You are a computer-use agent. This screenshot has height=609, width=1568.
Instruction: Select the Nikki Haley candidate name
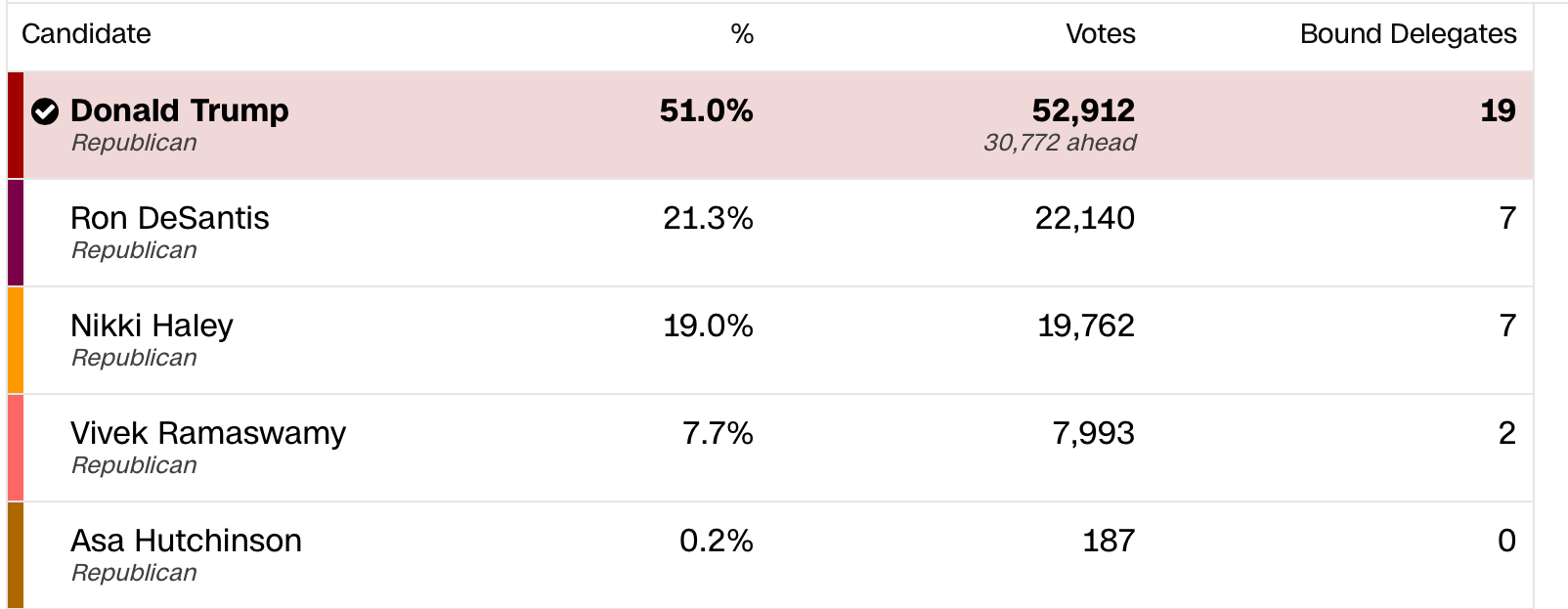(152, 326)
